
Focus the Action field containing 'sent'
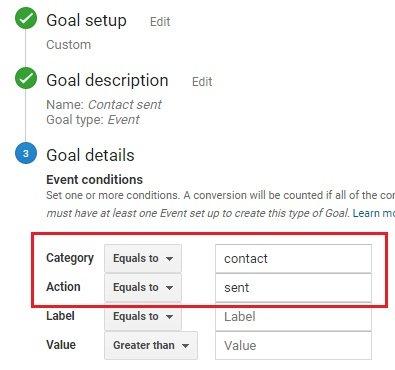pos(293,288)
